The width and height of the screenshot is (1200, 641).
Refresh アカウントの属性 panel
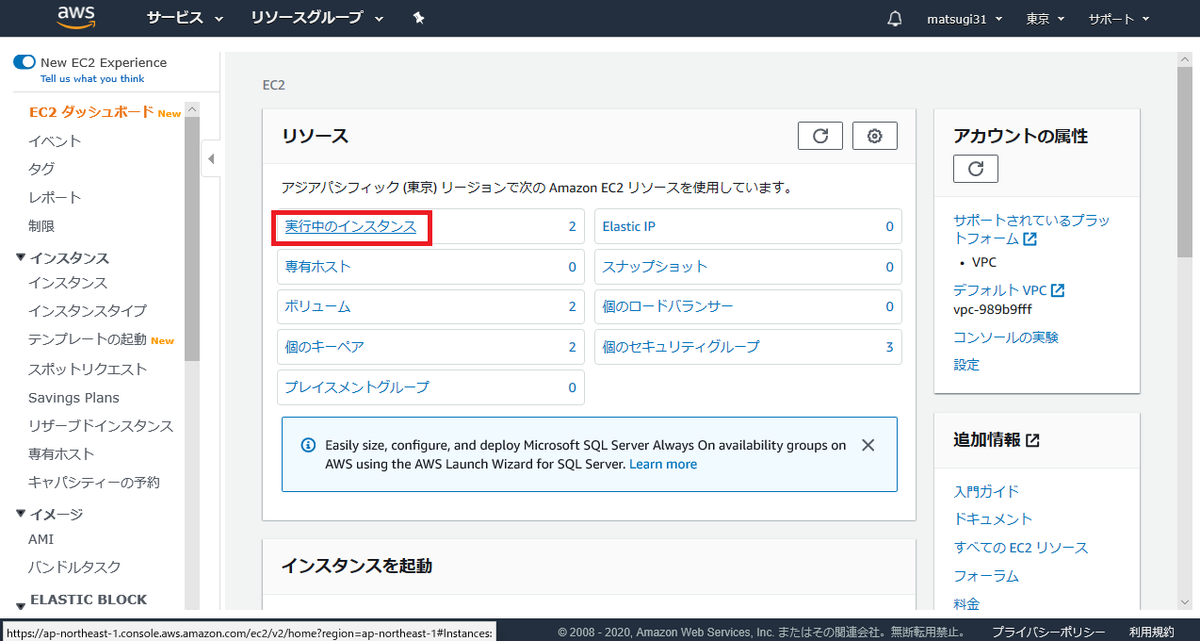pos(976,168)
